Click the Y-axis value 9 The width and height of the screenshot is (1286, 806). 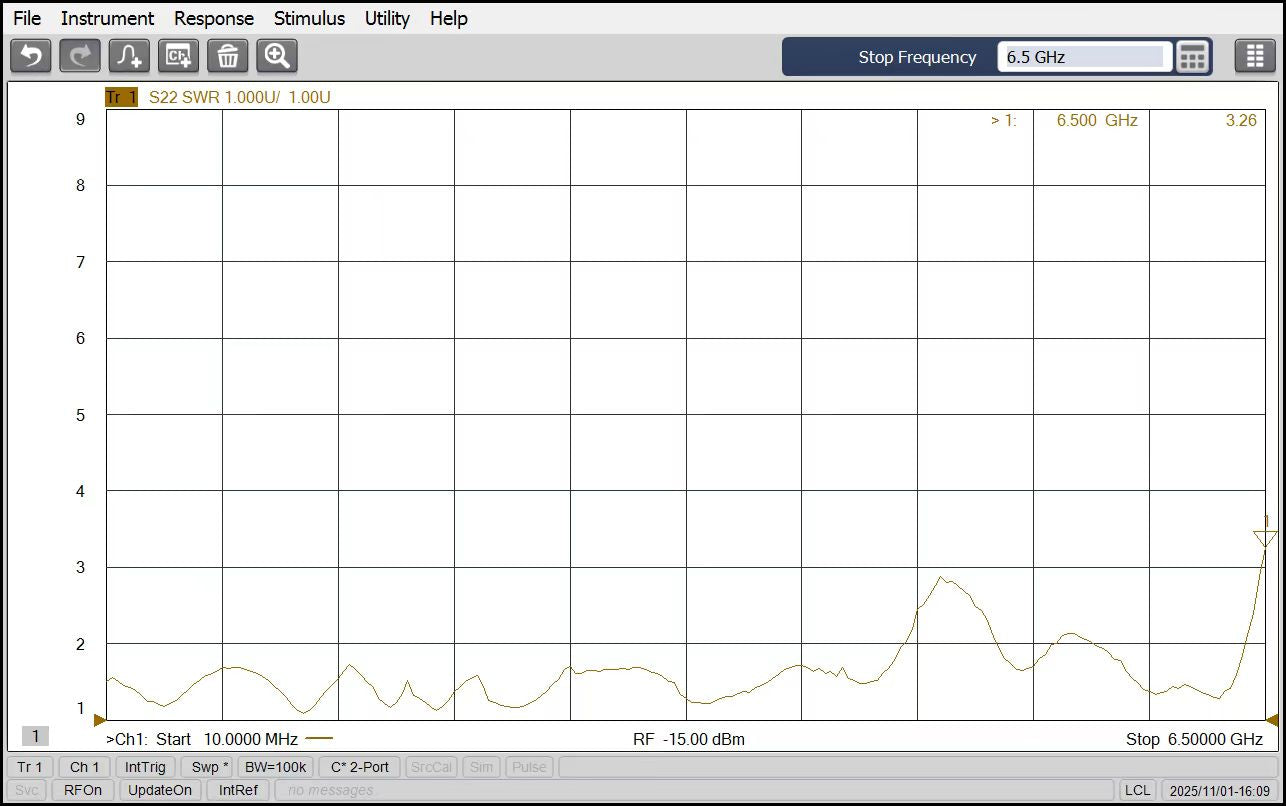tap(81, 119)
